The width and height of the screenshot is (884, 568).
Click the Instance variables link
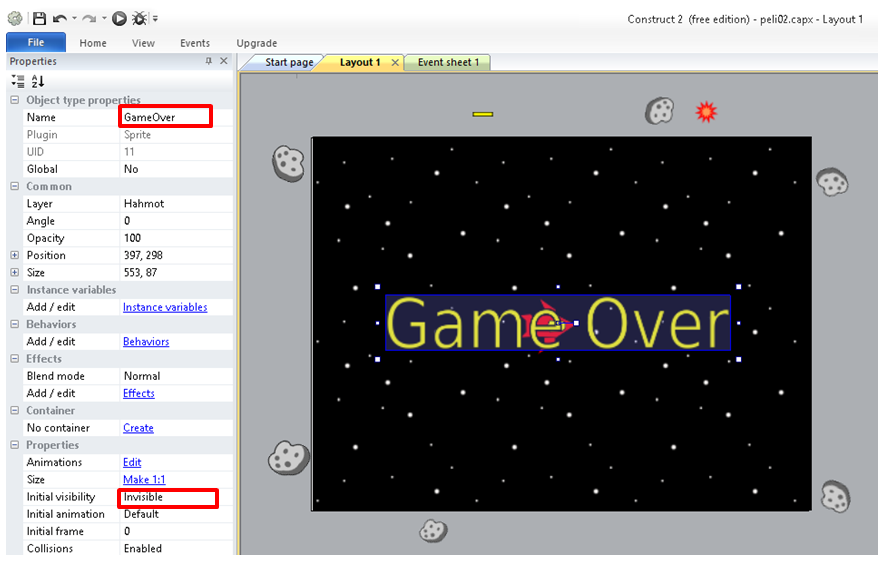click(165, 307)
